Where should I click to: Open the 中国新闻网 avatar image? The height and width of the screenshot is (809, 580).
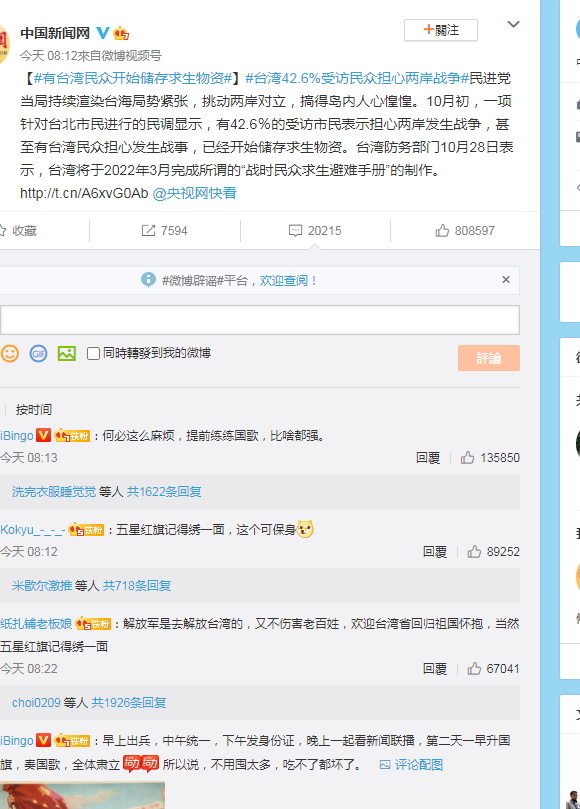3,43
